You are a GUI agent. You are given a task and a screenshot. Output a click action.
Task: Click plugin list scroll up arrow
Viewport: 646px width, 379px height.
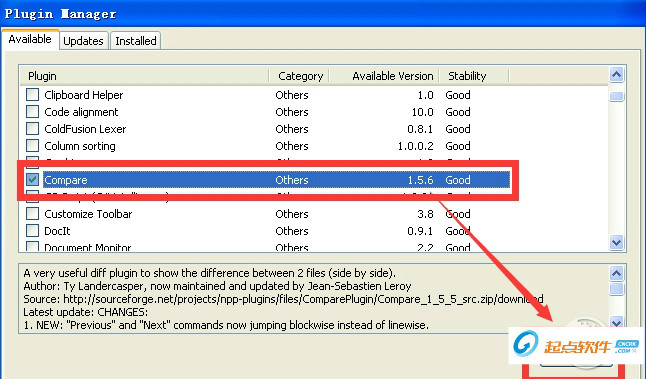coord(616,75)
